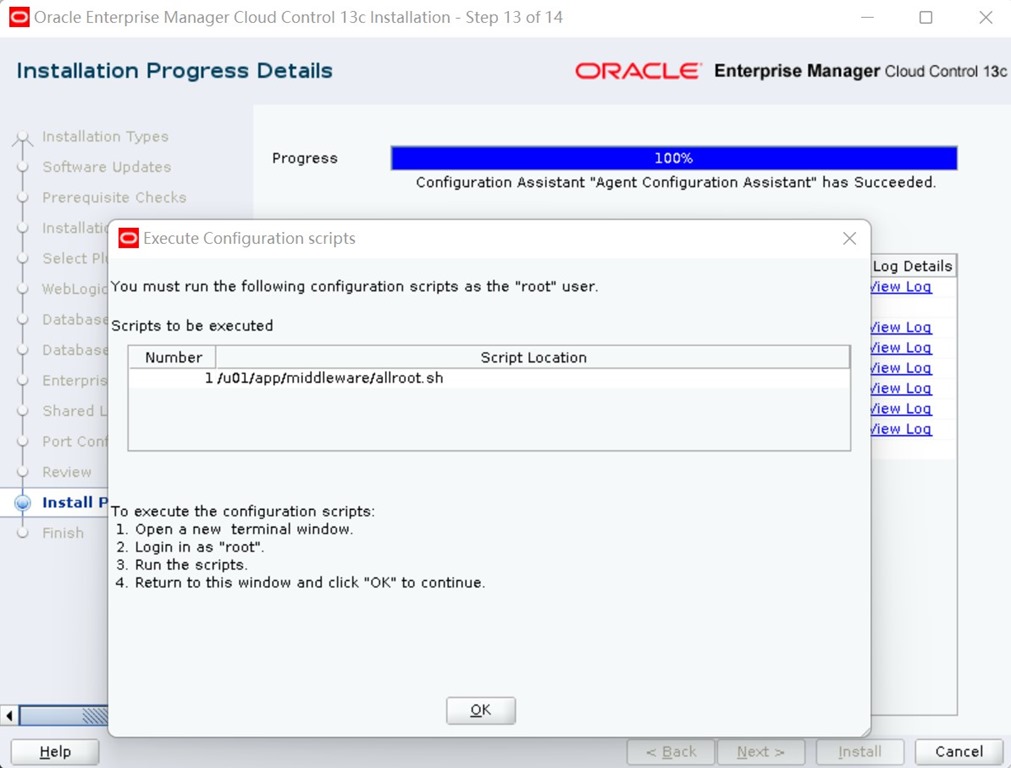Select the /u01/app/middleware/allroot.sh script row

pos(489,378)
